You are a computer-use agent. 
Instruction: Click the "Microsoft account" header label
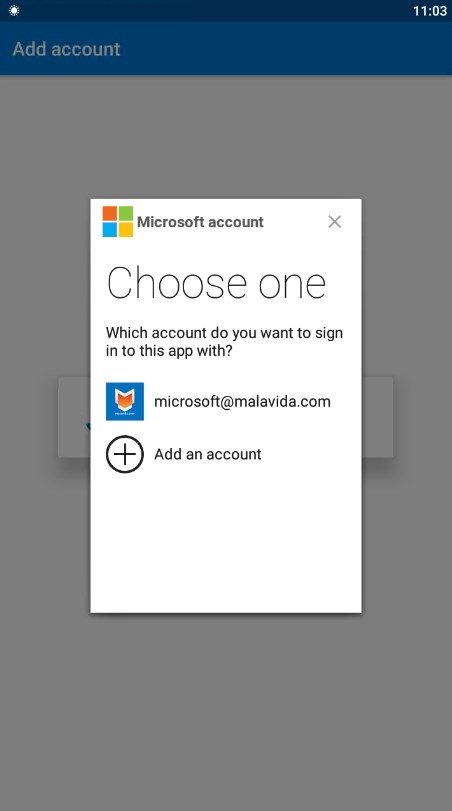coord(200,222)
